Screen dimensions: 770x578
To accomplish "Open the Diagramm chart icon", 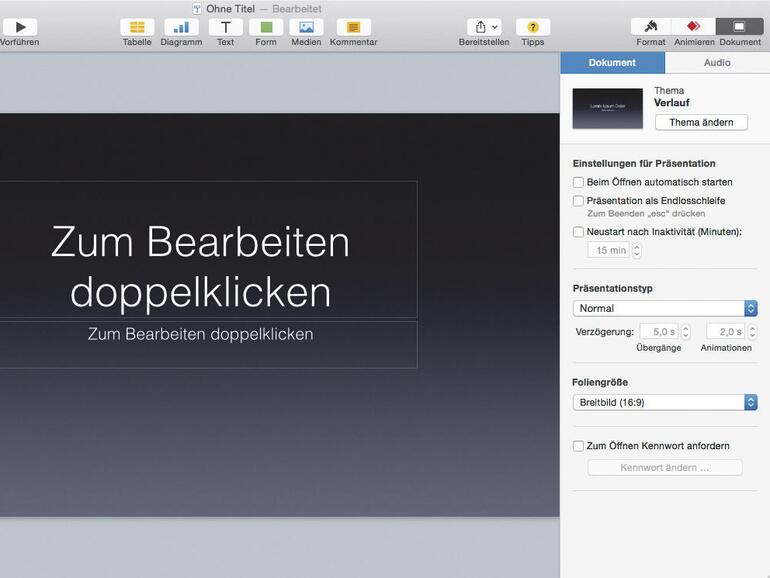I will 181,27.
